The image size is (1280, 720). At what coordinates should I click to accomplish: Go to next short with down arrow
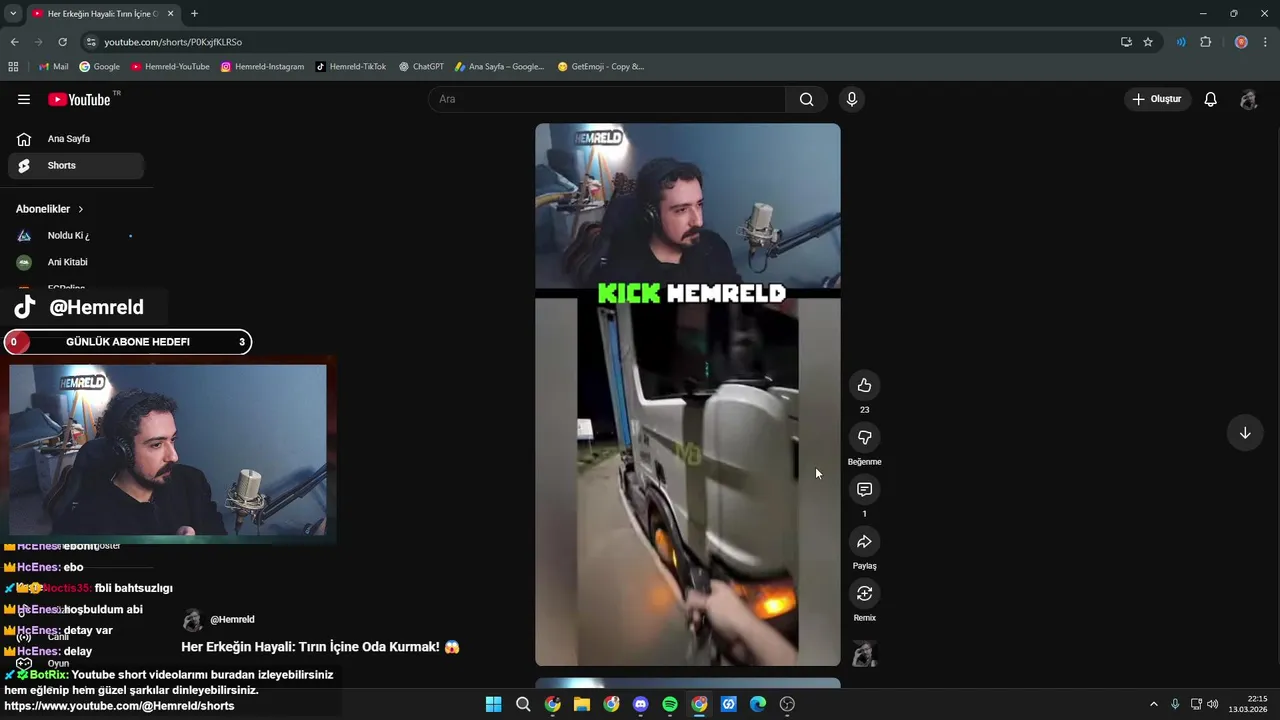(x=1245, y=433)
